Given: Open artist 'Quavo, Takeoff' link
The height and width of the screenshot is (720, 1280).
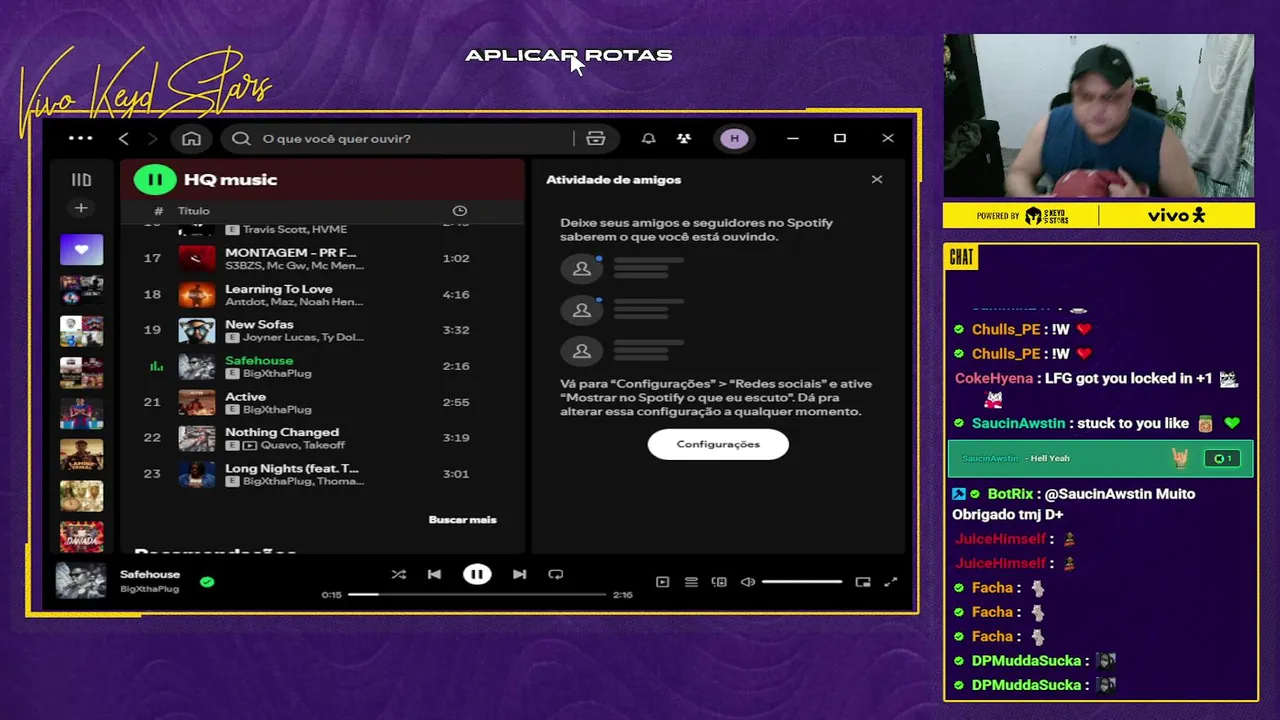Looking at the screenshot, I should point(303,446).
